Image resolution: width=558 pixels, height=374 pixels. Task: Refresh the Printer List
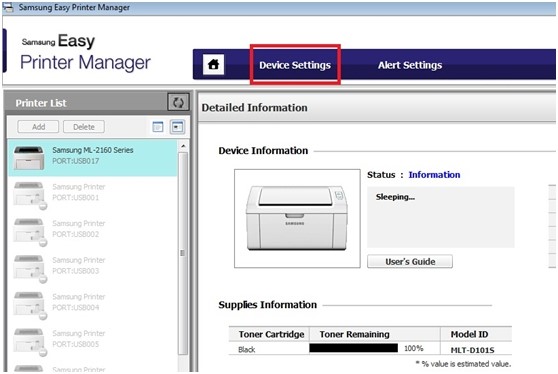[x=178, y=103]
